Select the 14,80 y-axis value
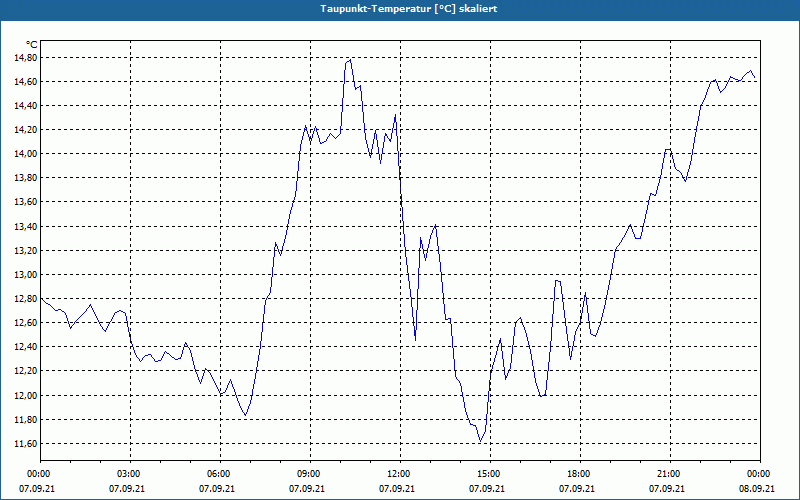The height and width of the screenshot is (500, 800). 26,58
